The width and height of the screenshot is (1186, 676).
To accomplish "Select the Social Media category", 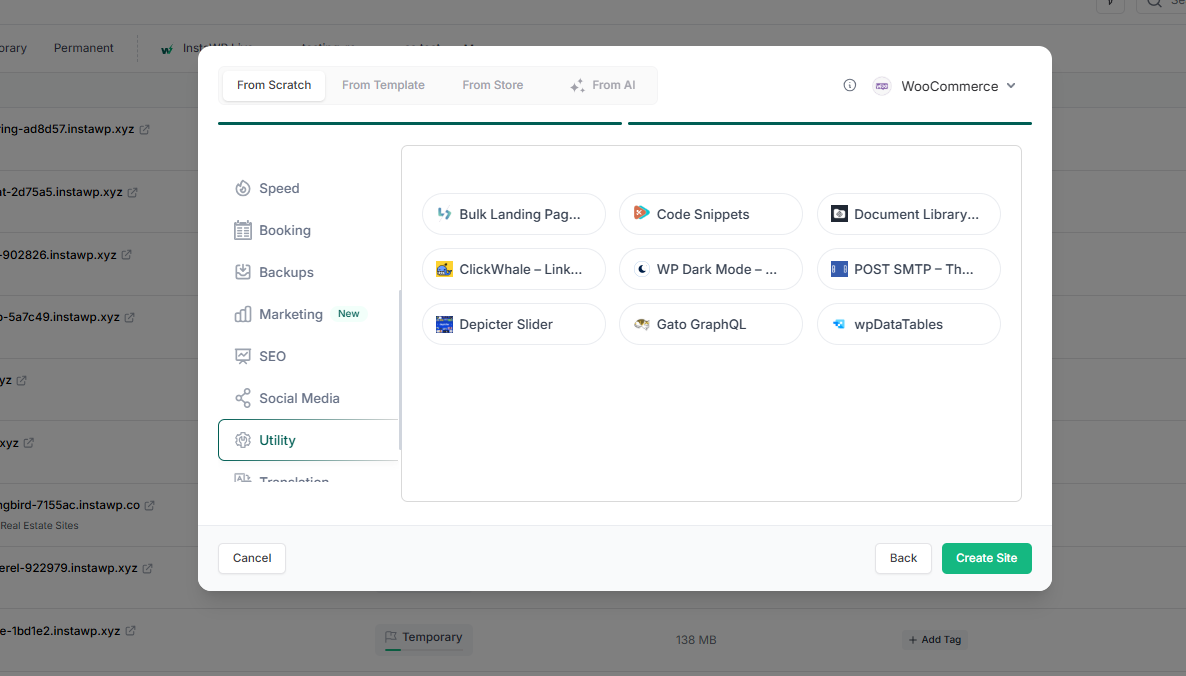I will pos(307,398).
